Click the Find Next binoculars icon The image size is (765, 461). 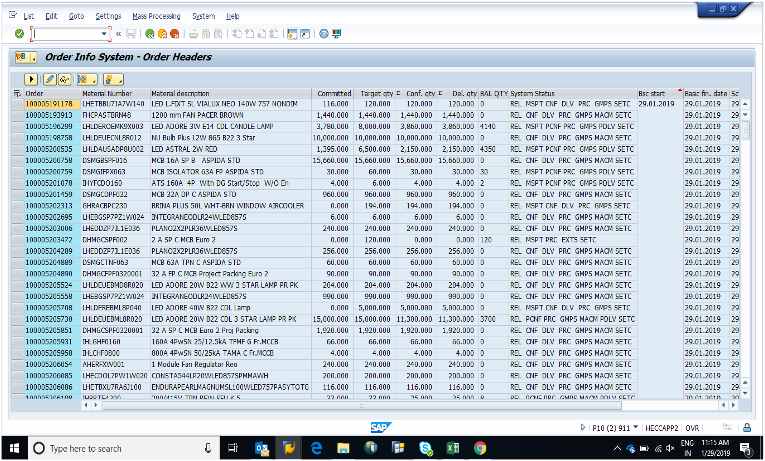point(218,34)
